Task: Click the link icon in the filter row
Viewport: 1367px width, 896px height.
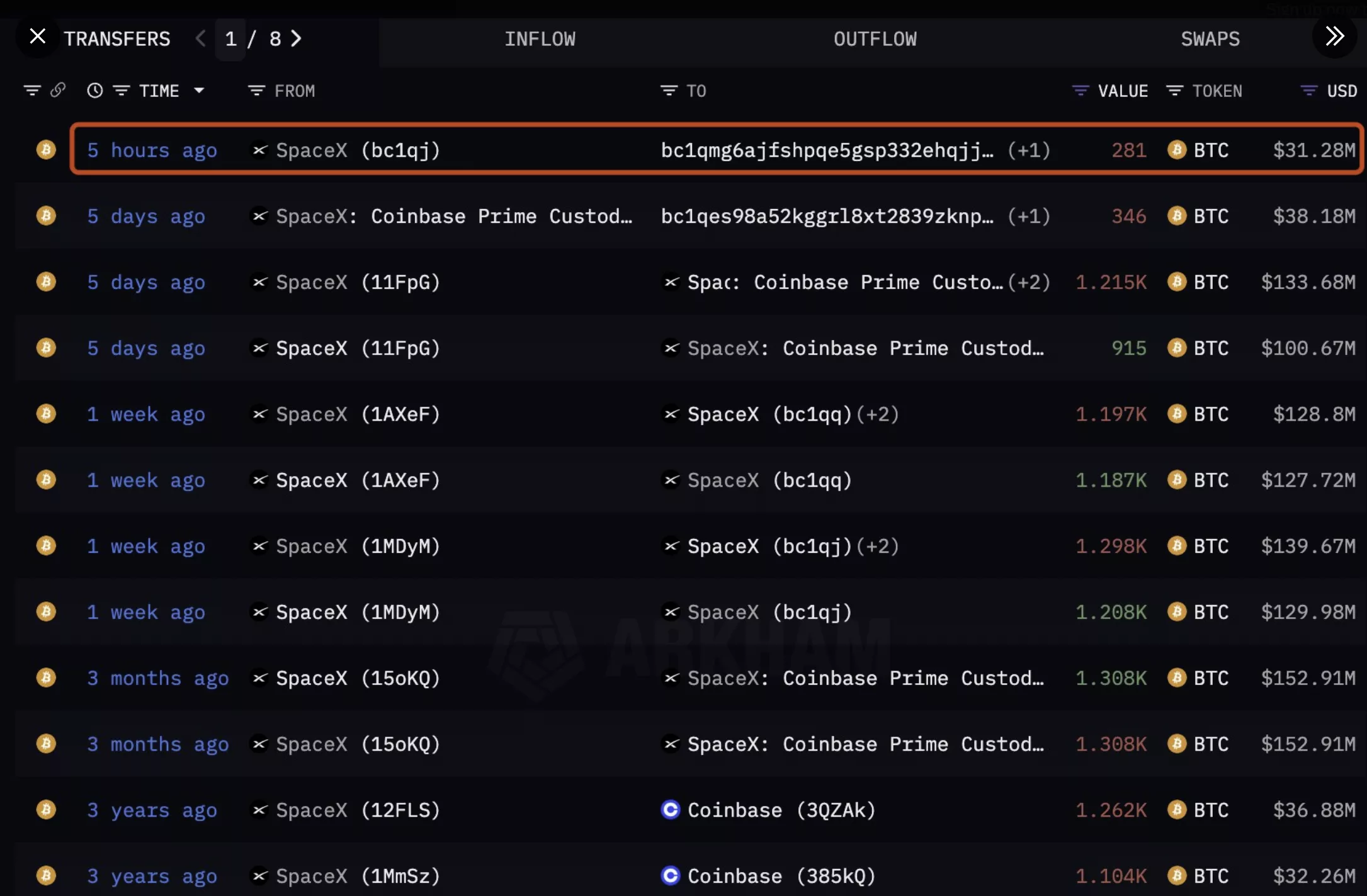Action: coord(58,90)
